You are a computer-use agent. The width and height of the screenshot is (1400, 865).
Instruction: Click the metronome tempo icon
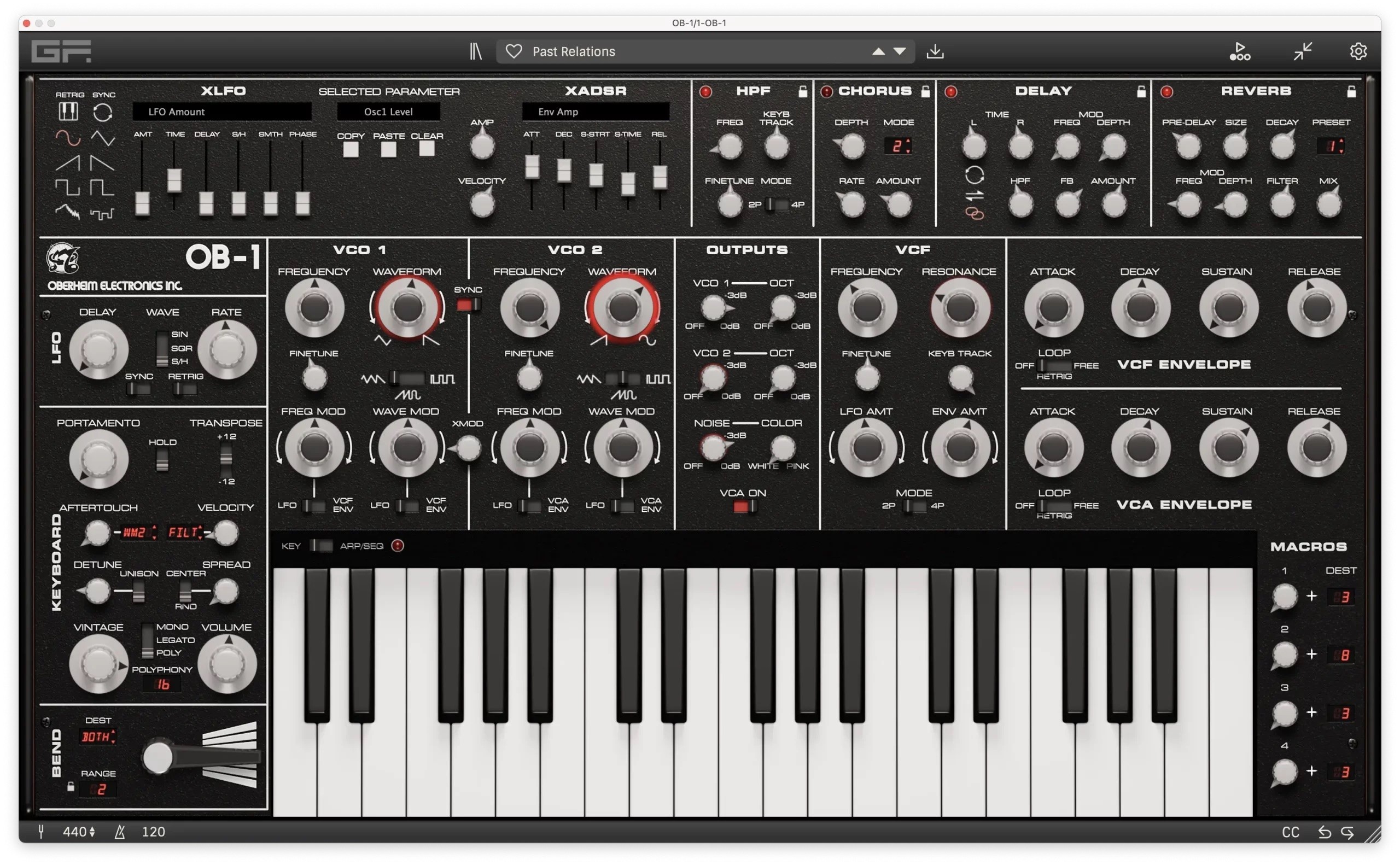pyautogui.click(x=120, y=832)
